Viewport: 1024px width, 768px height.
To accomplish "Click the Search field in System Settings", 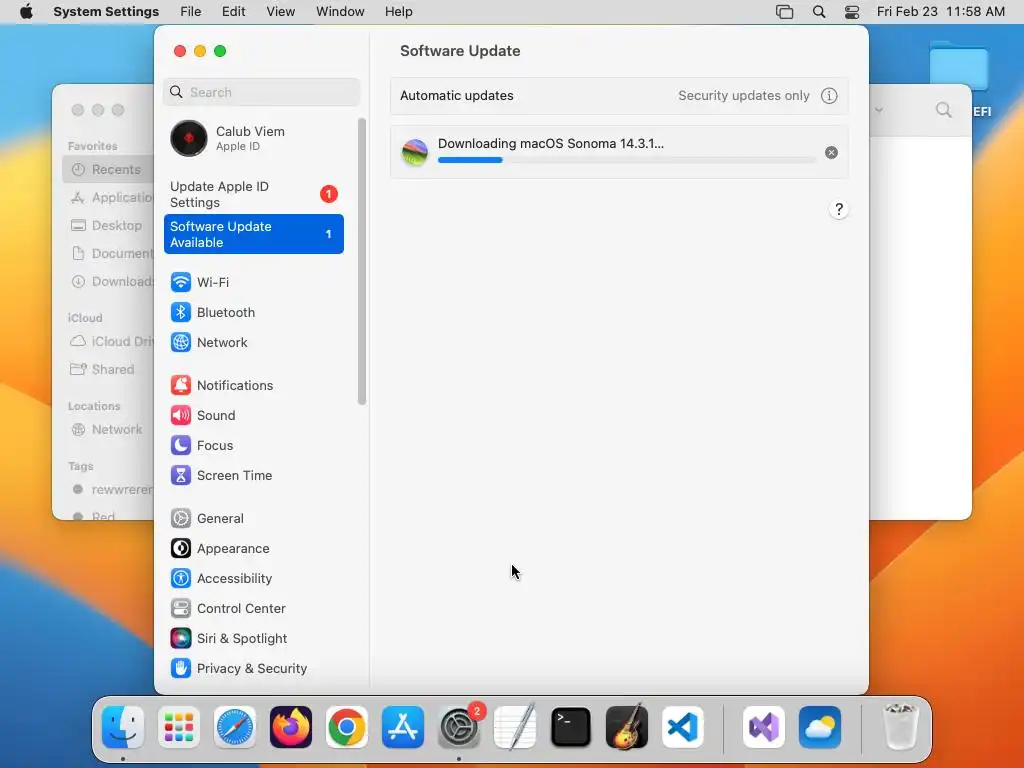I will click(261, 92).
